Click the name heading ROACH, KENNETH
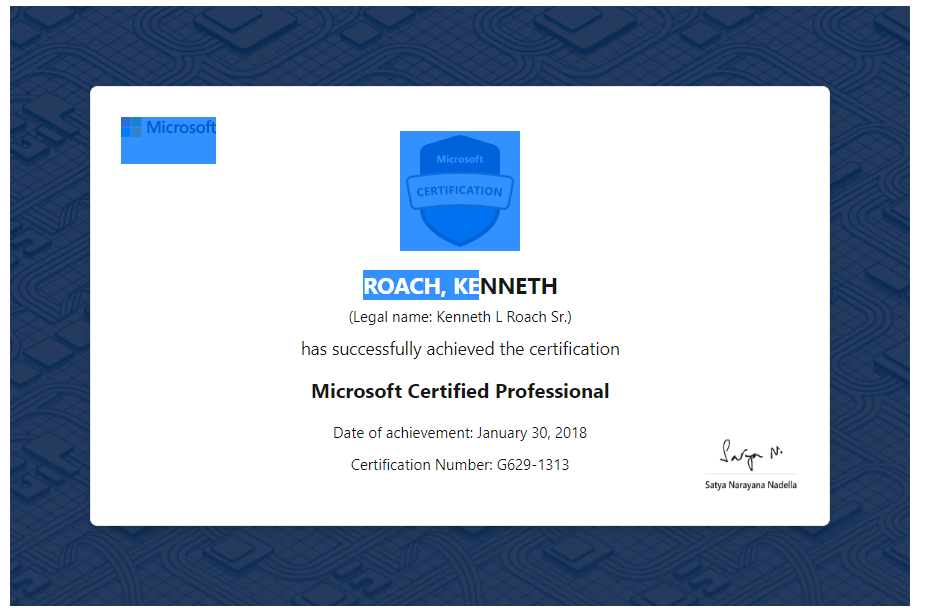 click(x=460, y=286)
